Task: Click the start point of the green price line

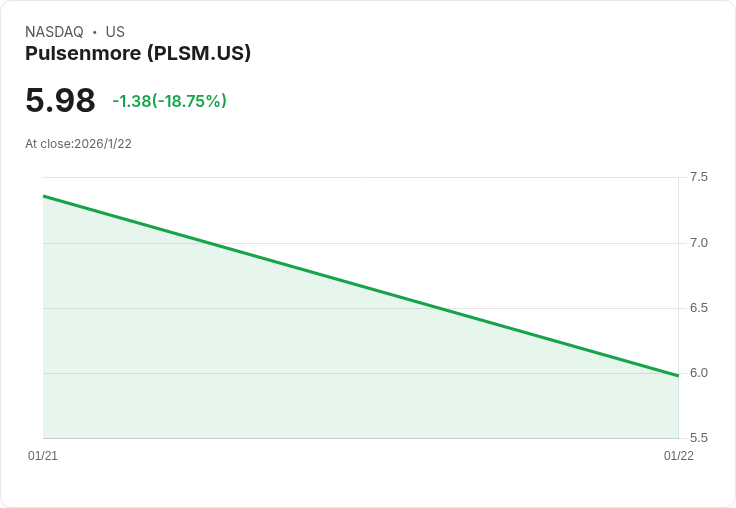Action: tap(44, 196)
